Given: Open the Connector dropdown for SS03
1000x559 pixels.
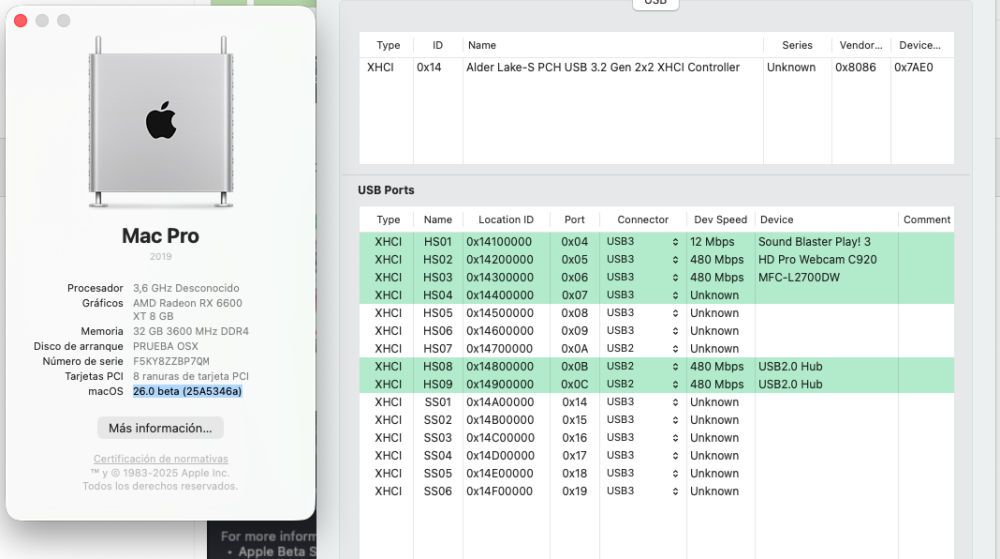Looking at the screenshot, I should (x=642, y=438).
